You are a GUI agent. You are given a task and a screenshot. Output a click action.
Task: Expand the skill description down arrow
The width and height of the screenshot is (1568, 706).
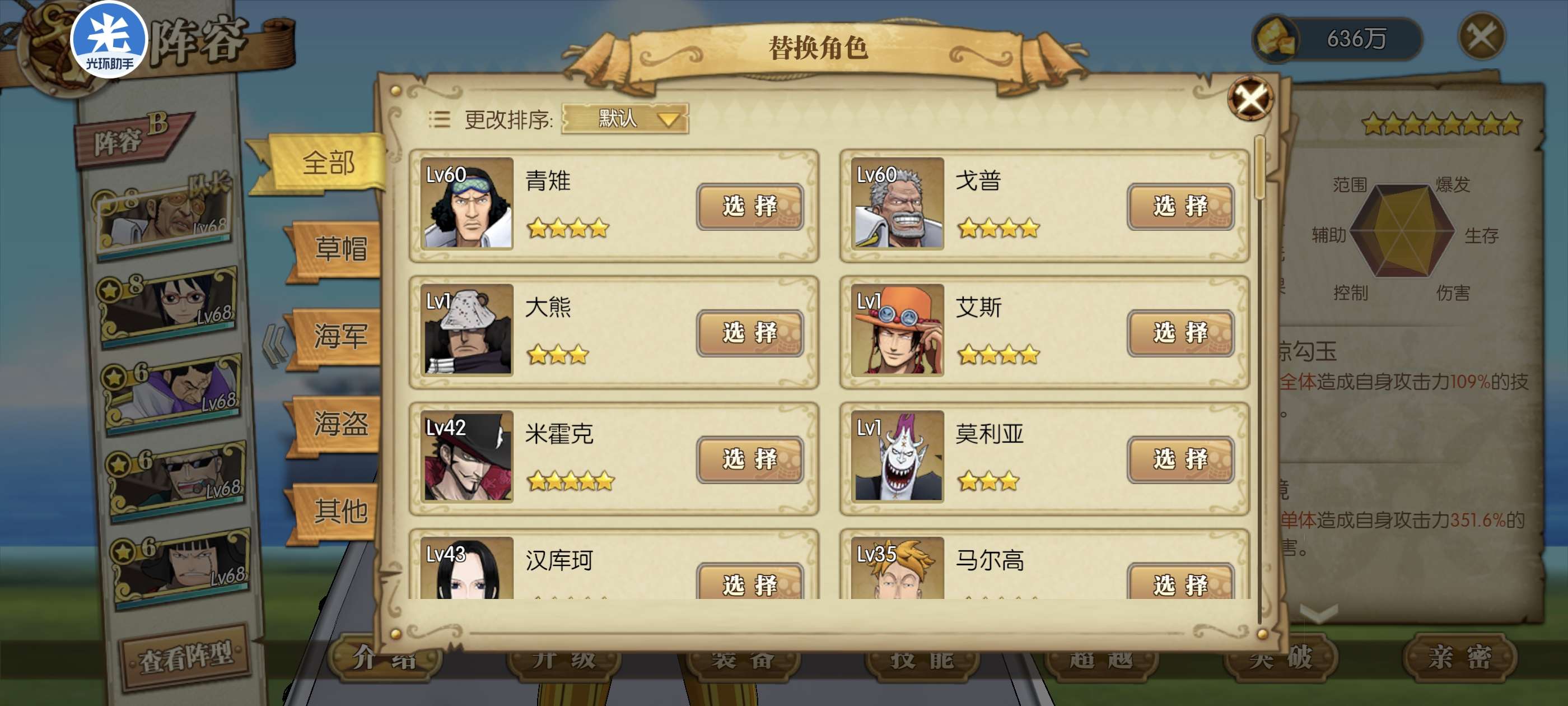pos(1318,613)
